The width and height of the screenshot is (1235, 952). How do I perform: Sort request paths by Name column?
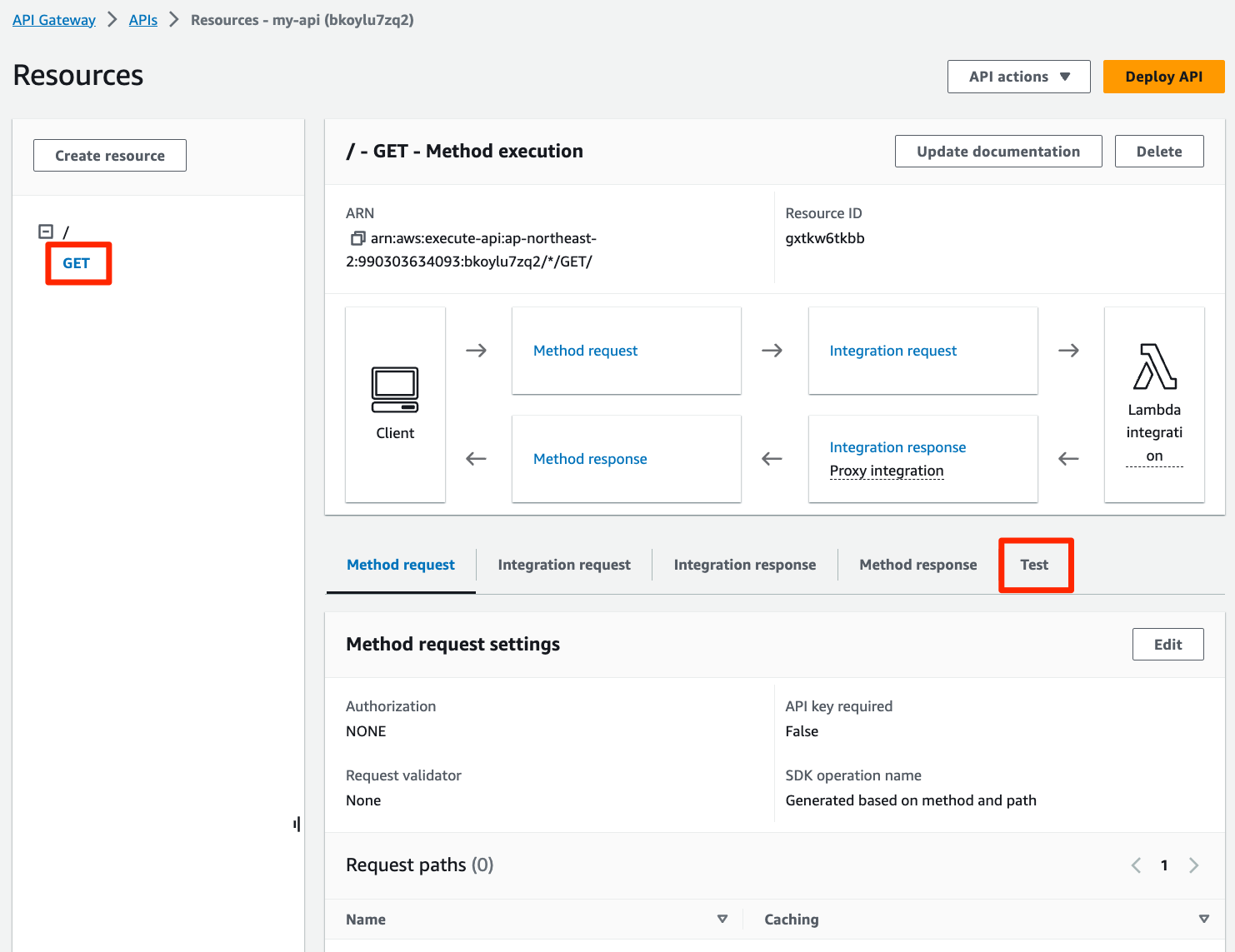pyautogui.click(x=722, y=919)
